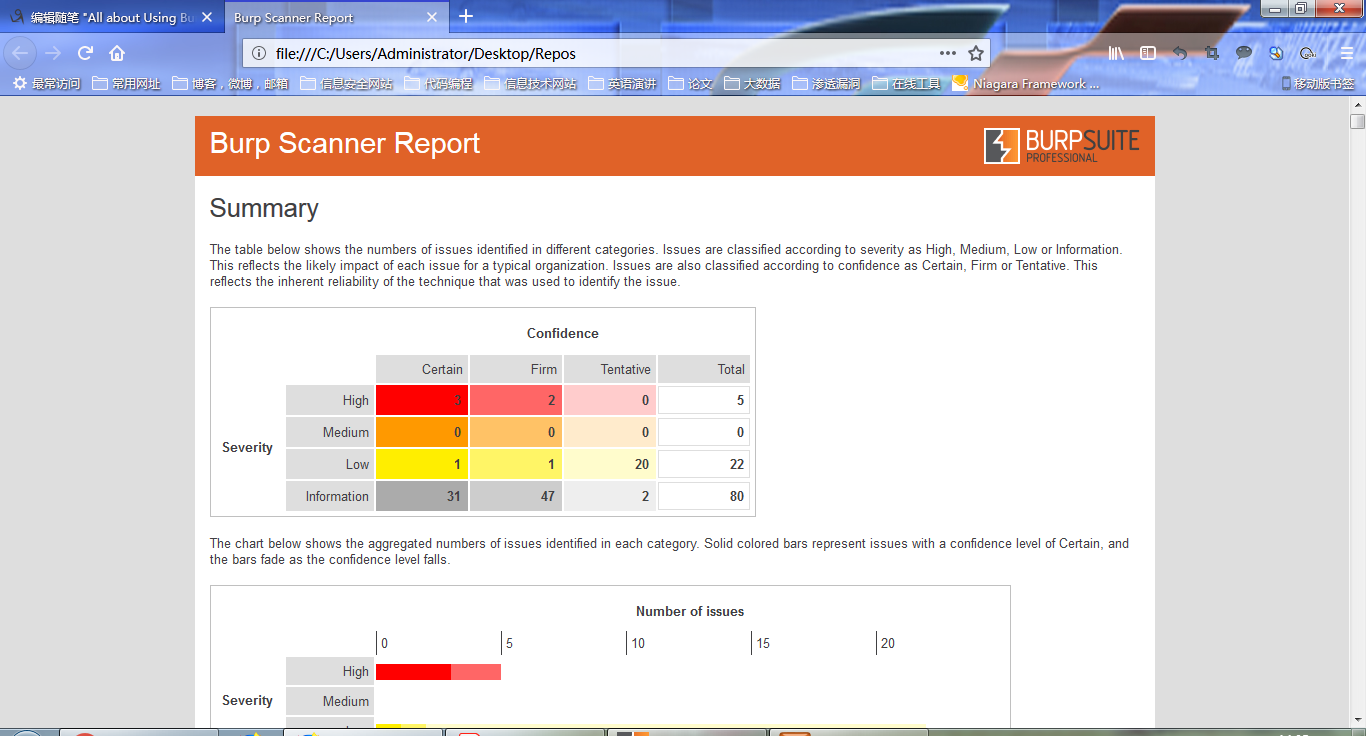Click the Total column header
The height and width of the screenshot is (736, 1366).
click(704, 369)
